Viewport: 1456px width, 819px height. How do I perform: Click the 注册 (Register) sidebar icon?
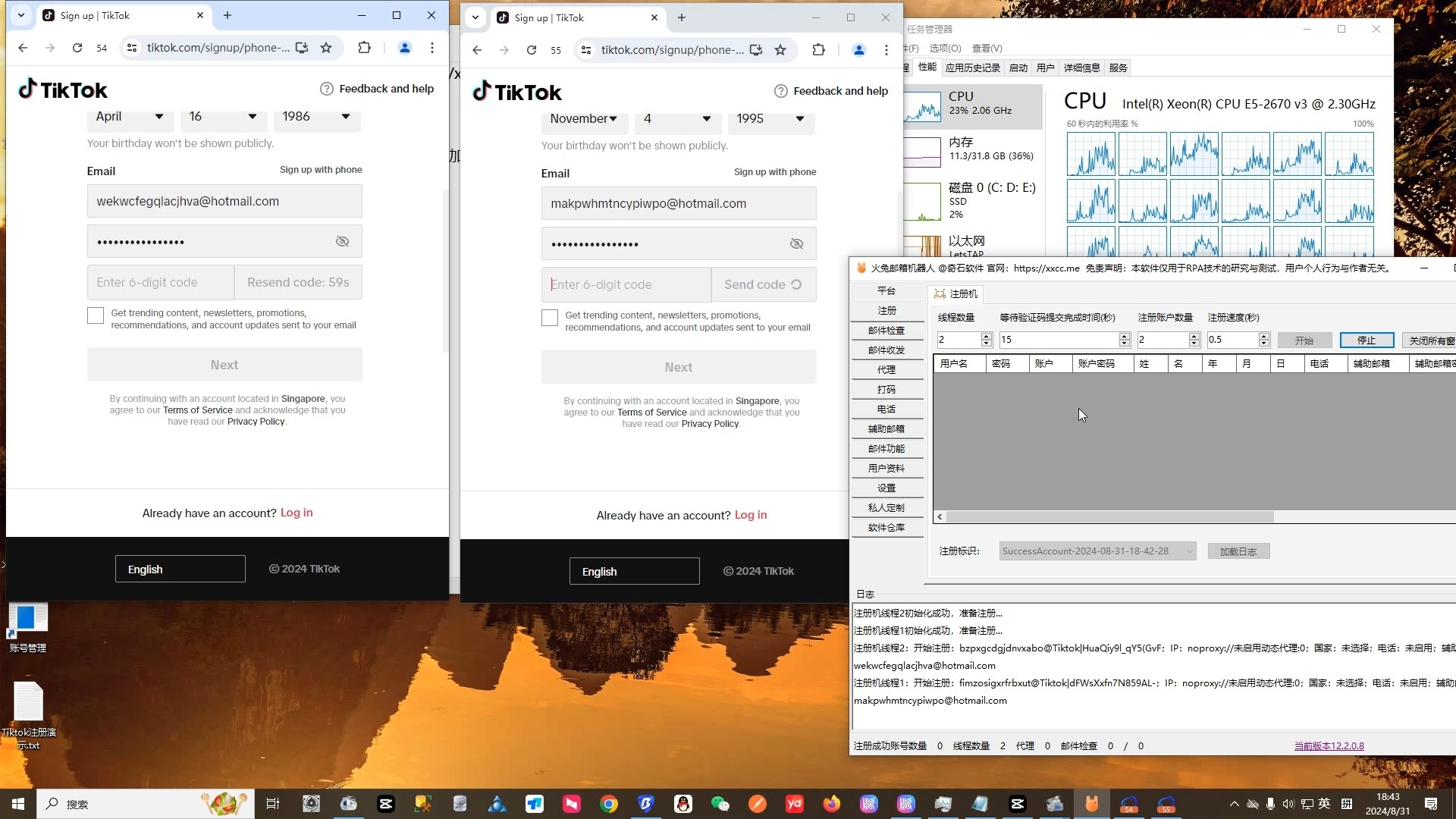(886, 310)
